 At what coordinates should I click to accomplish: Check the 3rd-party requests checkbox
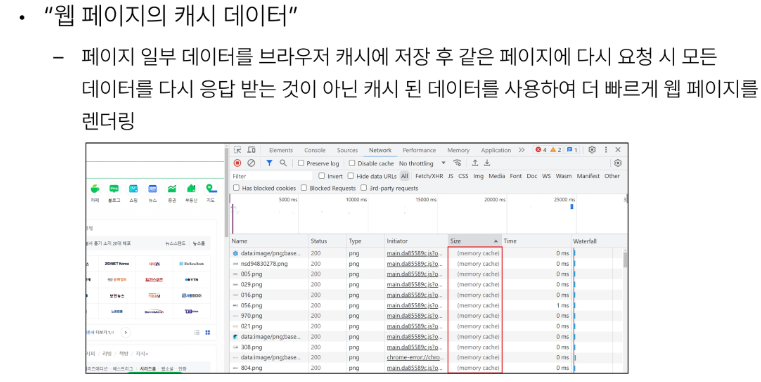(x=363, y=188)
